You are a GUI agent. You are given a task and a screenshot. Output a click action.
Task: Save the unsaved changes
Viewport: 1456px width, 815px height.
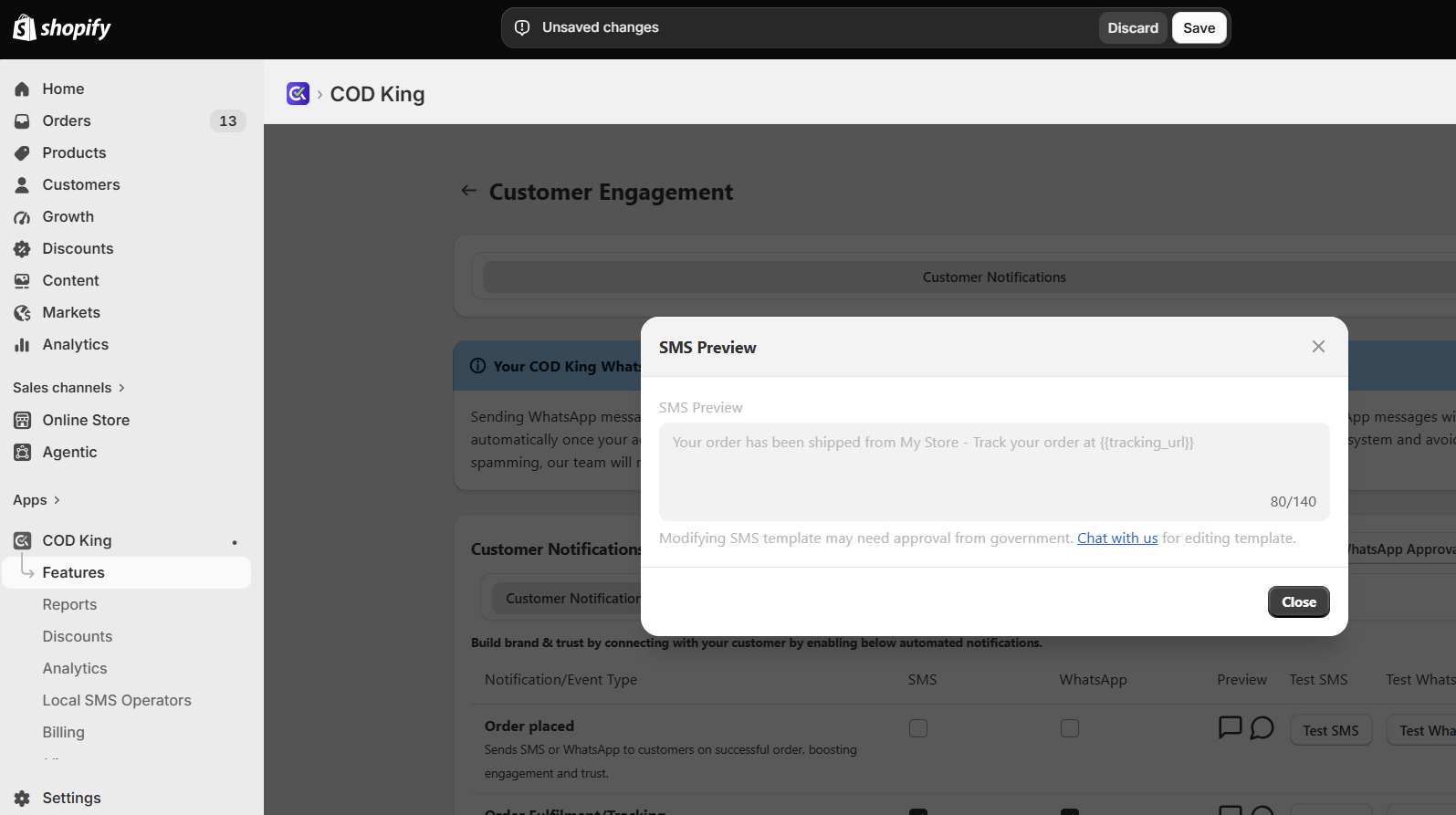tap(1199, 28)
